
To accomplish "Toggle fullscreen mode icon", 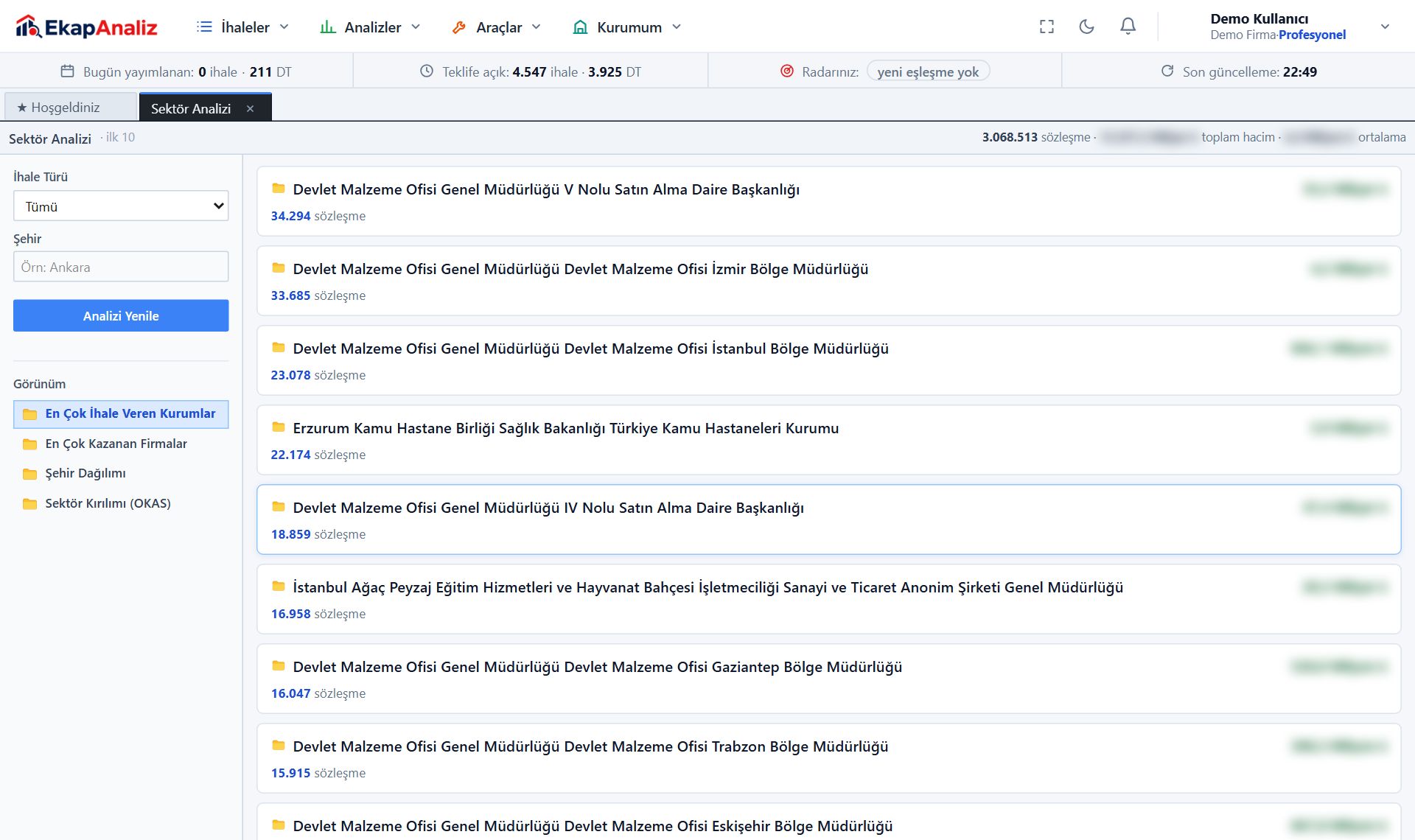I will point(1047,27).
